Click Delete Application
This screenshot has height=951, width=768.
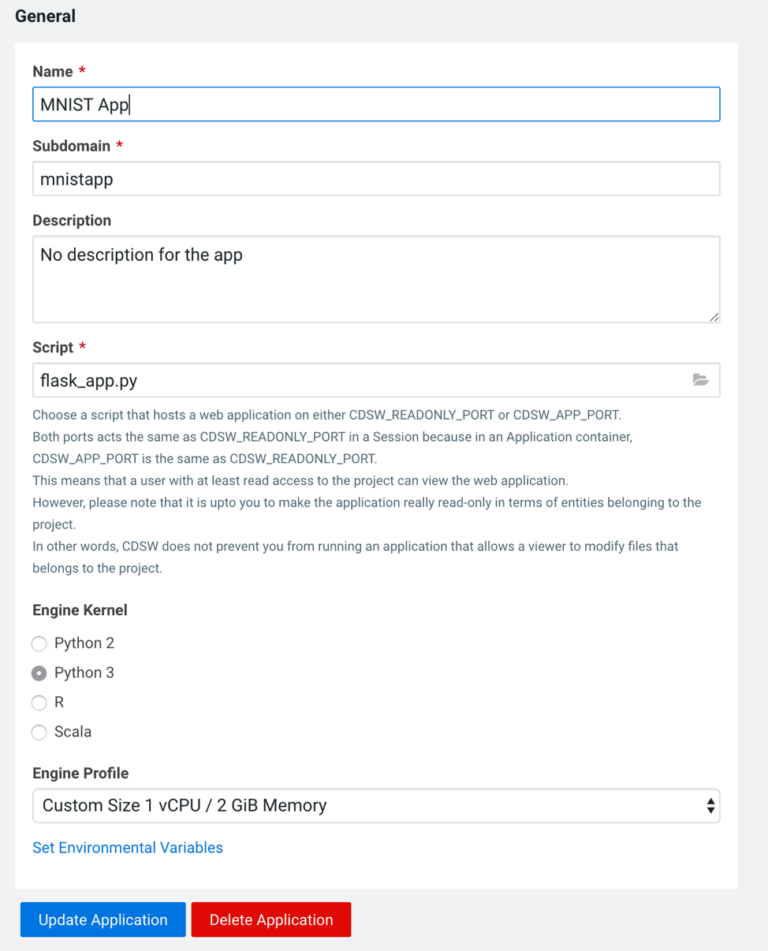point(270,919)
